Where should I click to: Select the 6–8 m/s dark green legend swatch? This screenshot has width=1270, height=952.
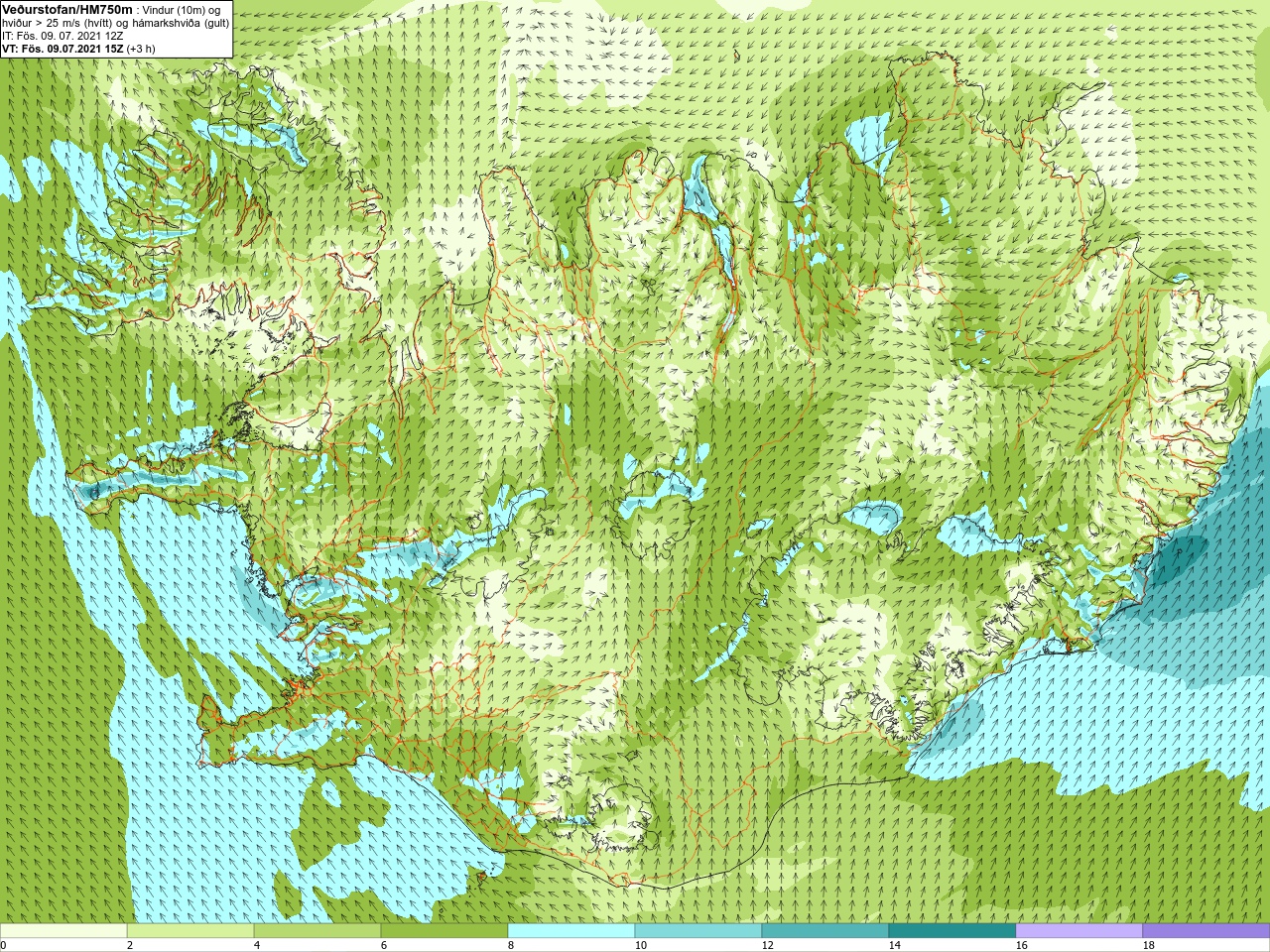[x=444, y=931]
